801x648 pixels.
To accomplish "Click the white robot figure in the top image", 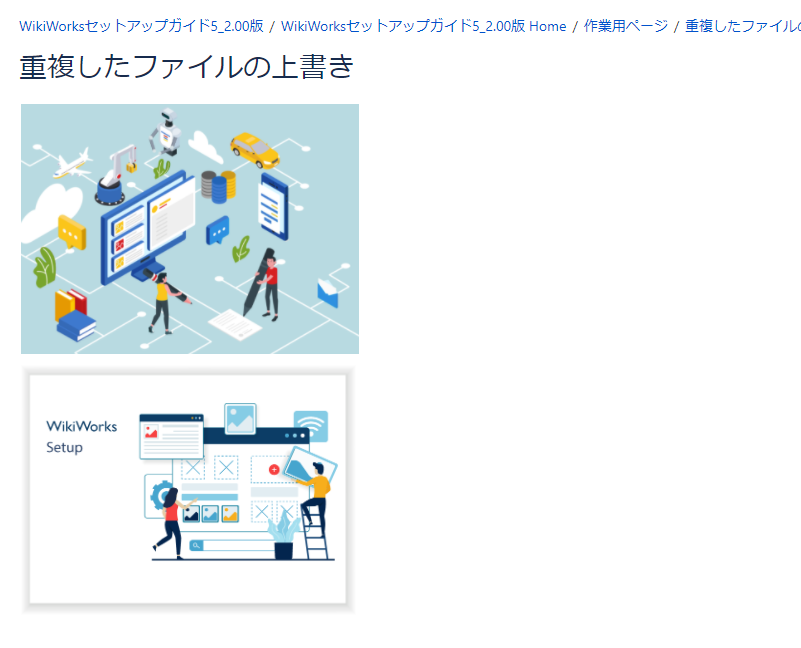I will pos(165,131).
